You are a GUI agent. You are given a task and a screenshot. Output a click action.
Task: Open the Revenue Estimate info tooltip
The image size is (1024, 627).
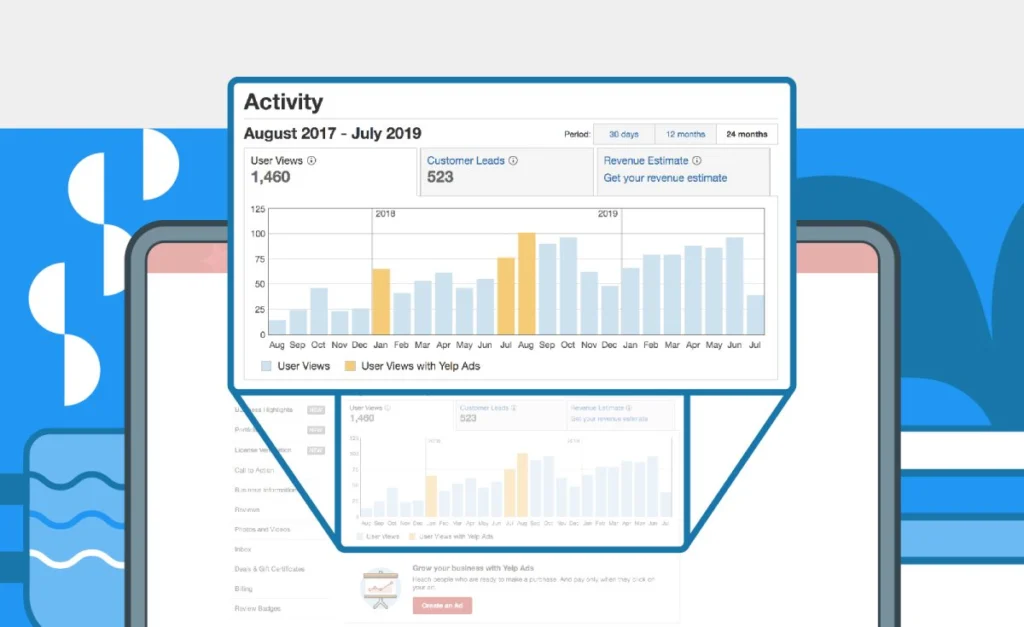click(x=696, y=160)
